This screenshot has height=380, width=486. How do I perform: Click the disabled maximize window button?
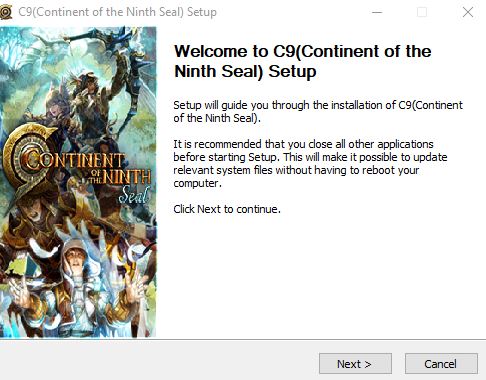[x=422, y=12]
